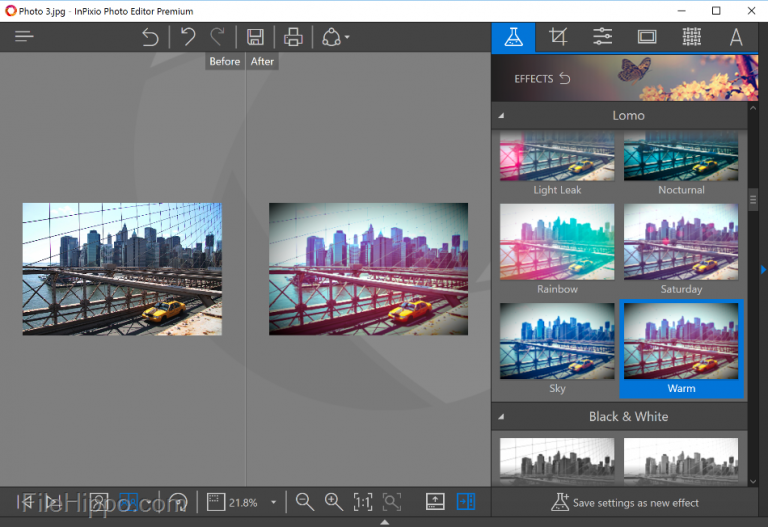Open the Text tool panel
The height and width of the screenshot is (527, 768).
(x=736, y=37)
